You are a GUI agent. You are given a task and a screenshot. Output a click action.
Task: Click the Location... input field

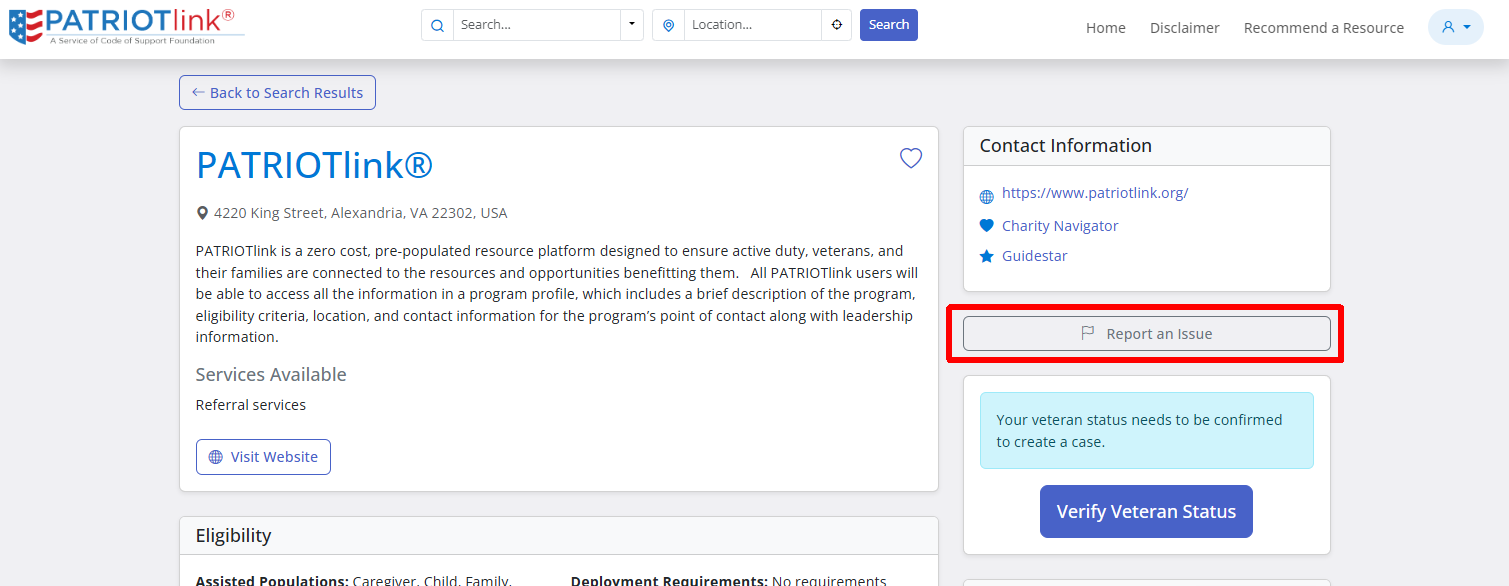coord(753,25)
